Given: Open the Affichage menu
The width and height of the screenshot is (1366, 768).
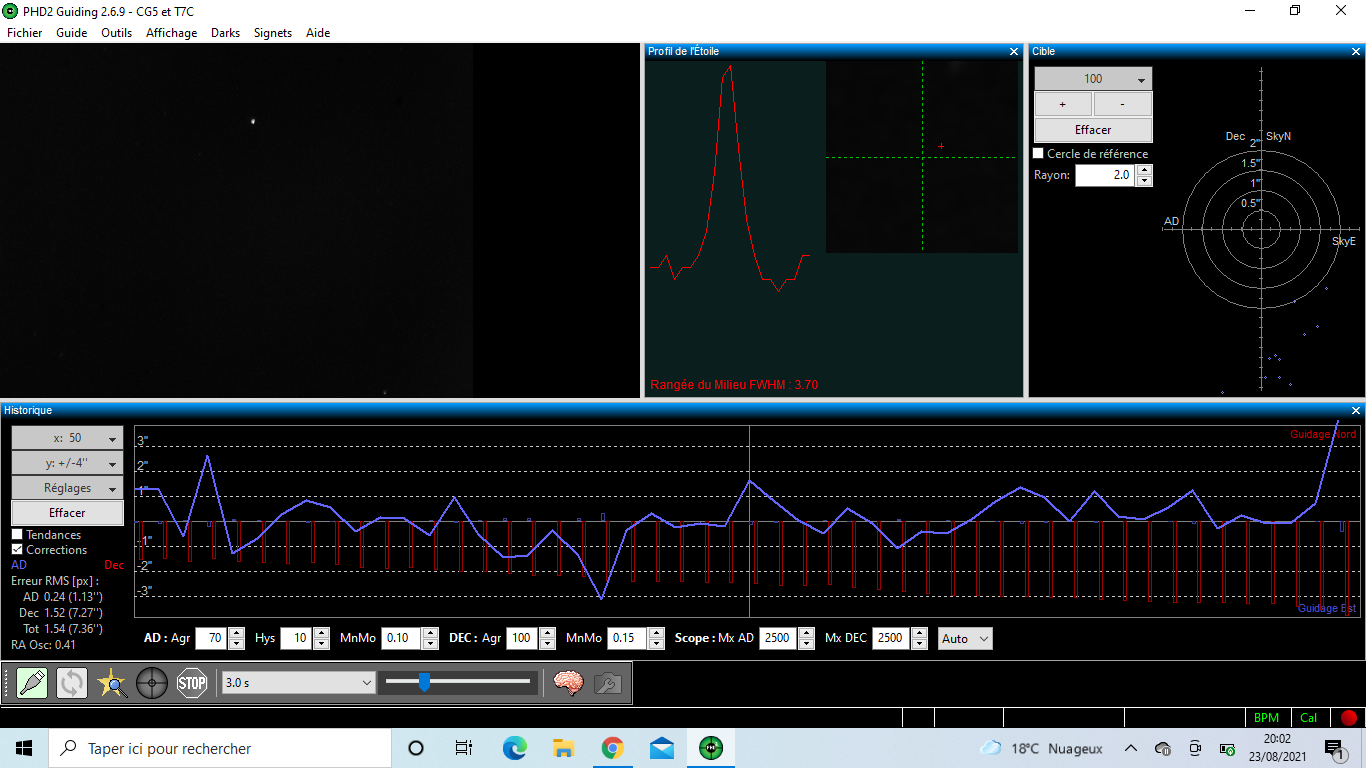Looking at the screenshot, I should (x=172, y=33).
